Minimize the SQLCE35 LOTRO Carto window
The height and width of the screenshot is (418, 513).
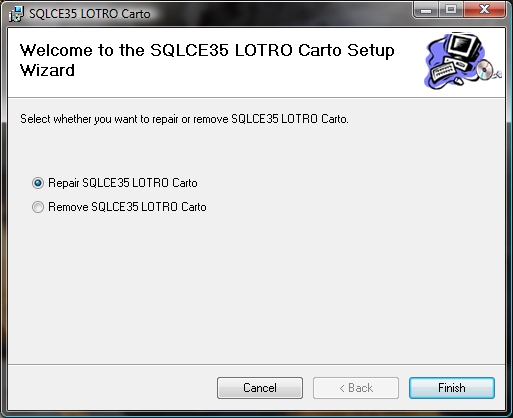click(426, 9)
